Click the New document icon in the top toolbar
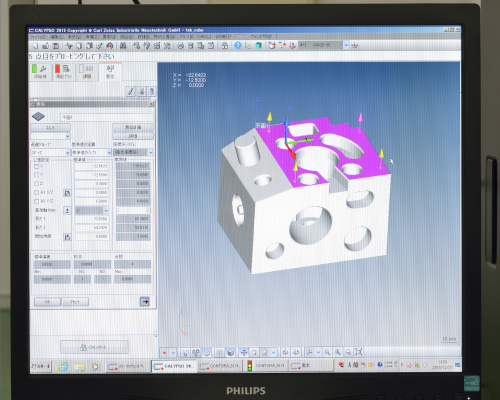The image size is (500, 400). [36, 46]
